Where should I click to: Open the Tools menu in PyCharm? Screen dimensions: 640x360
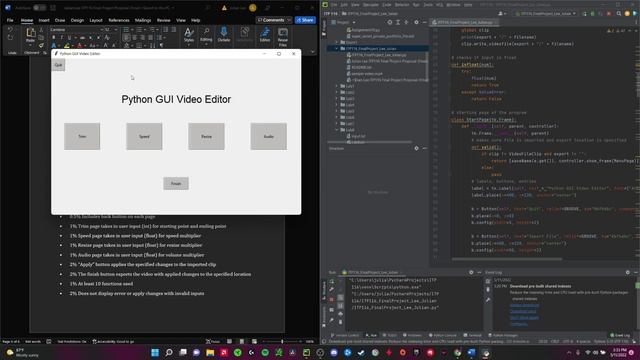click(x=428, y=4)
